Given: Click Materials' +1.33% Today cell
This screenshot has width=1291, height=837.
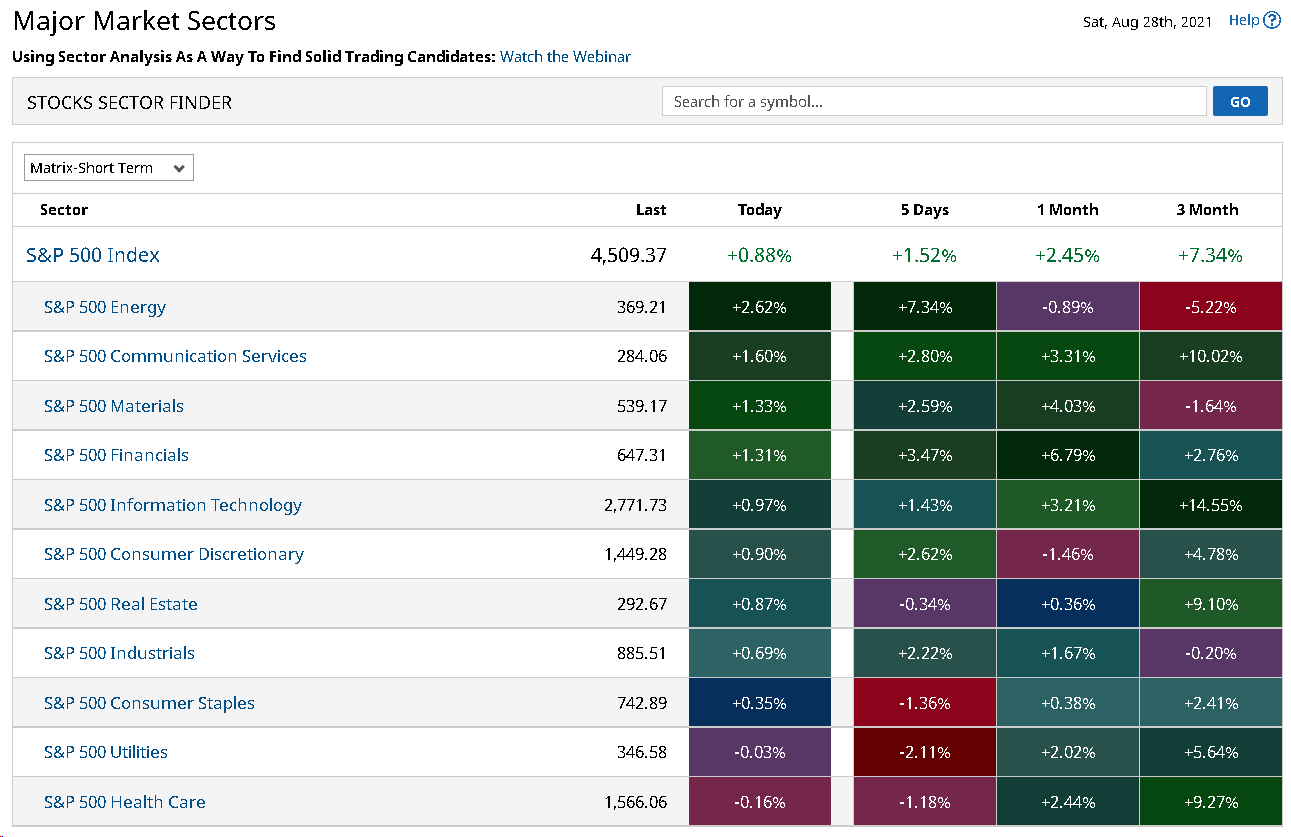Looking at the screenshot, I should (x=760, y=406).
